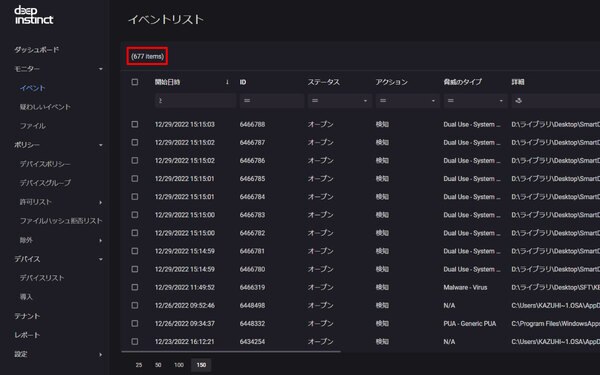600x375 pixels.
Task: Toggle the select-all checkbox in the header
Action: pyautogui.click(x=135, y=82)
